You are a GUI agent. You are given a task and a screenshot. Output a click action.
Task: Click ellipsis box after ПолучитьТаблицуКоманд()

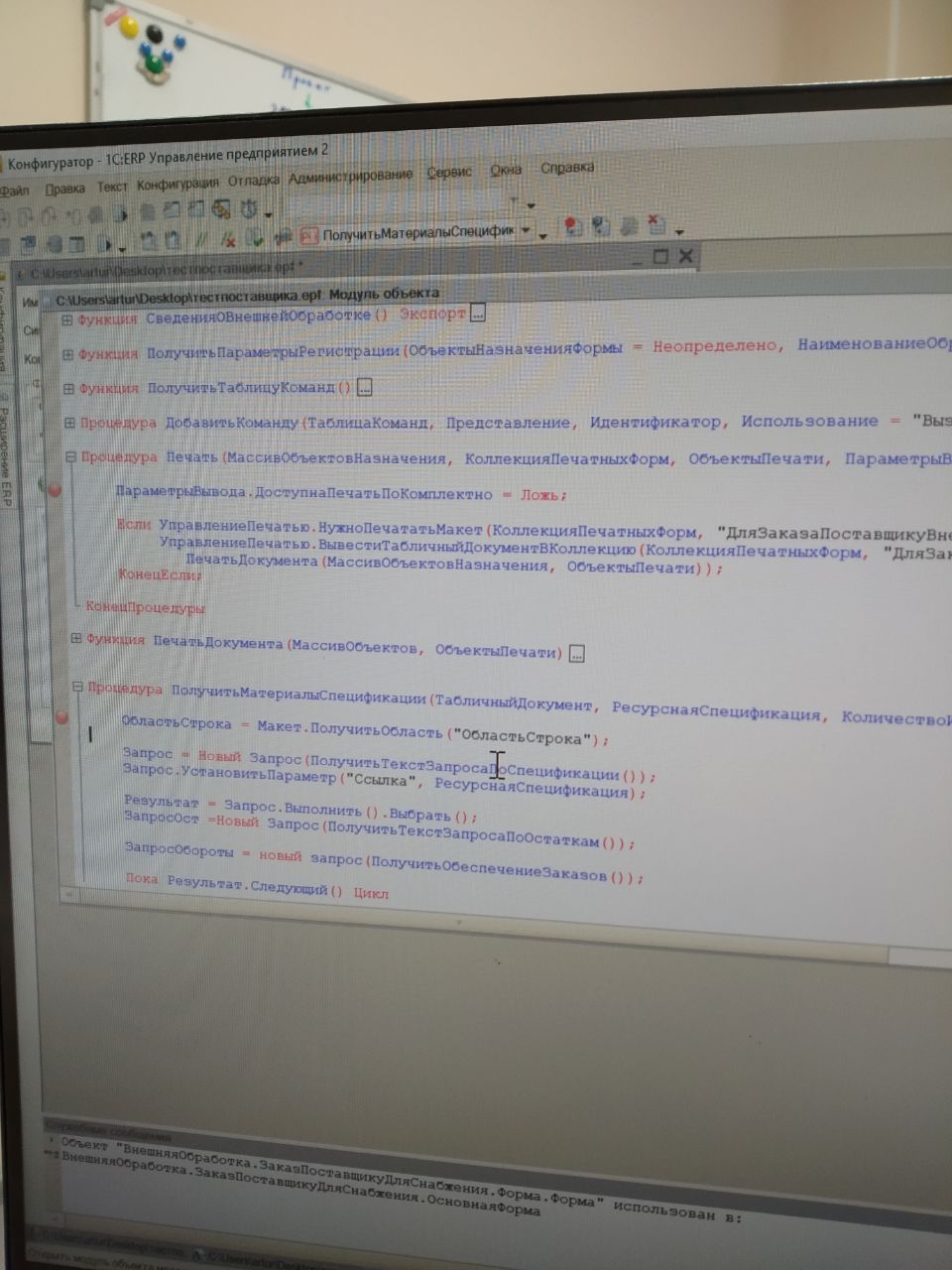[x=364, y=387]
